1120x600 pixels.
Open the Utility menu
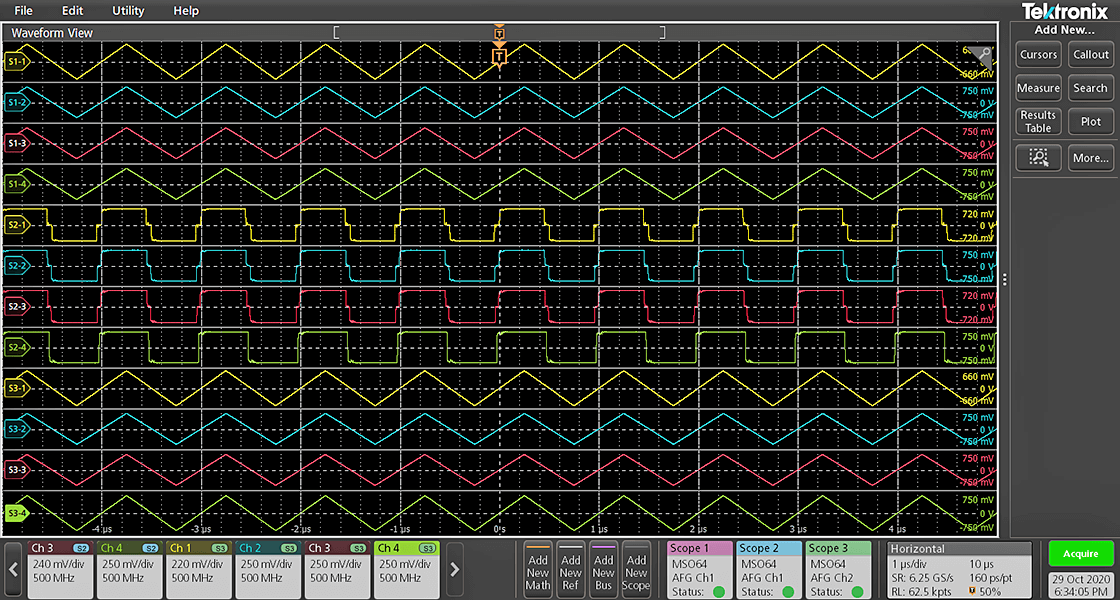pos(127,11)
